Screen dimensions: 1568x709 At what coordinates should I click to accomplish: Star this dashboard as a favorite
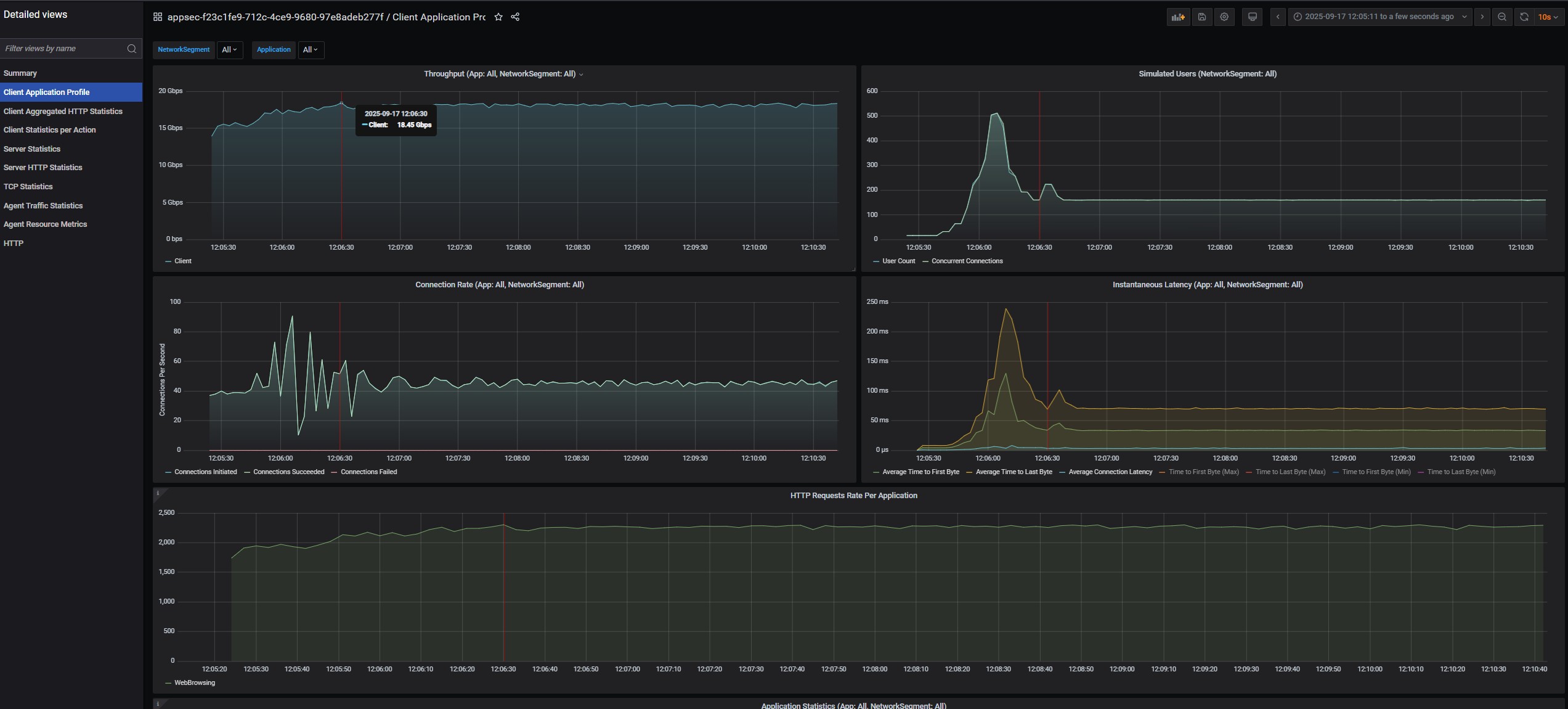click(498, 17)
